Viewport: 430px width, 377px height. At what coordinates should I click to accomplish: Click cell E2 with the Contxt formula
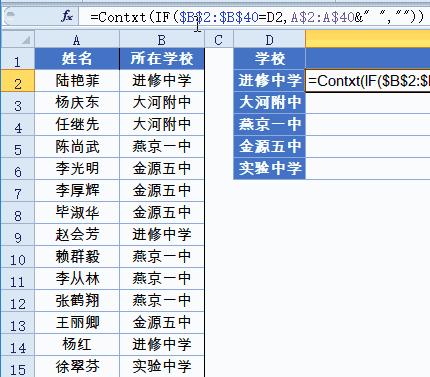coord(368,81)
